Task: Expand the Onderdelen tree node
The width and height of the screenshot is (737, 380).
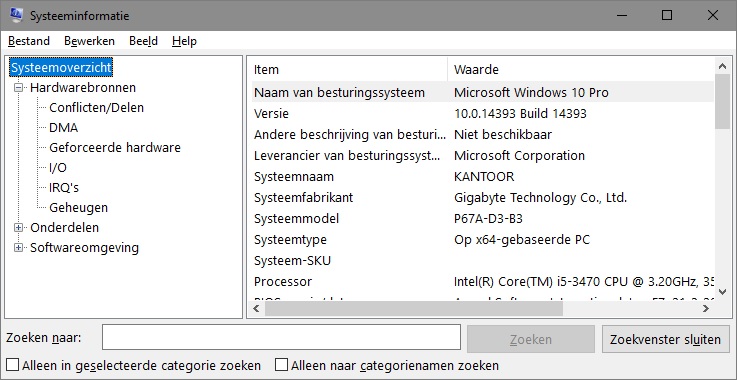Action: (18, 228)
